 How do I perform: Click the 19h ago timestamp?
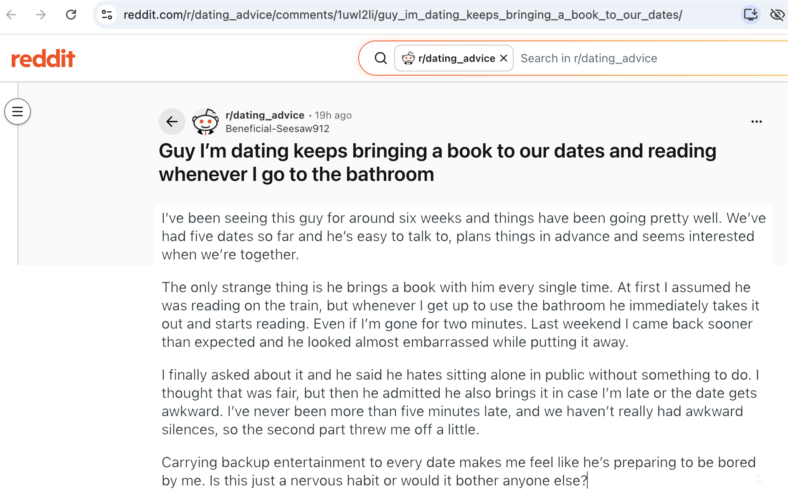coord(333,115)
